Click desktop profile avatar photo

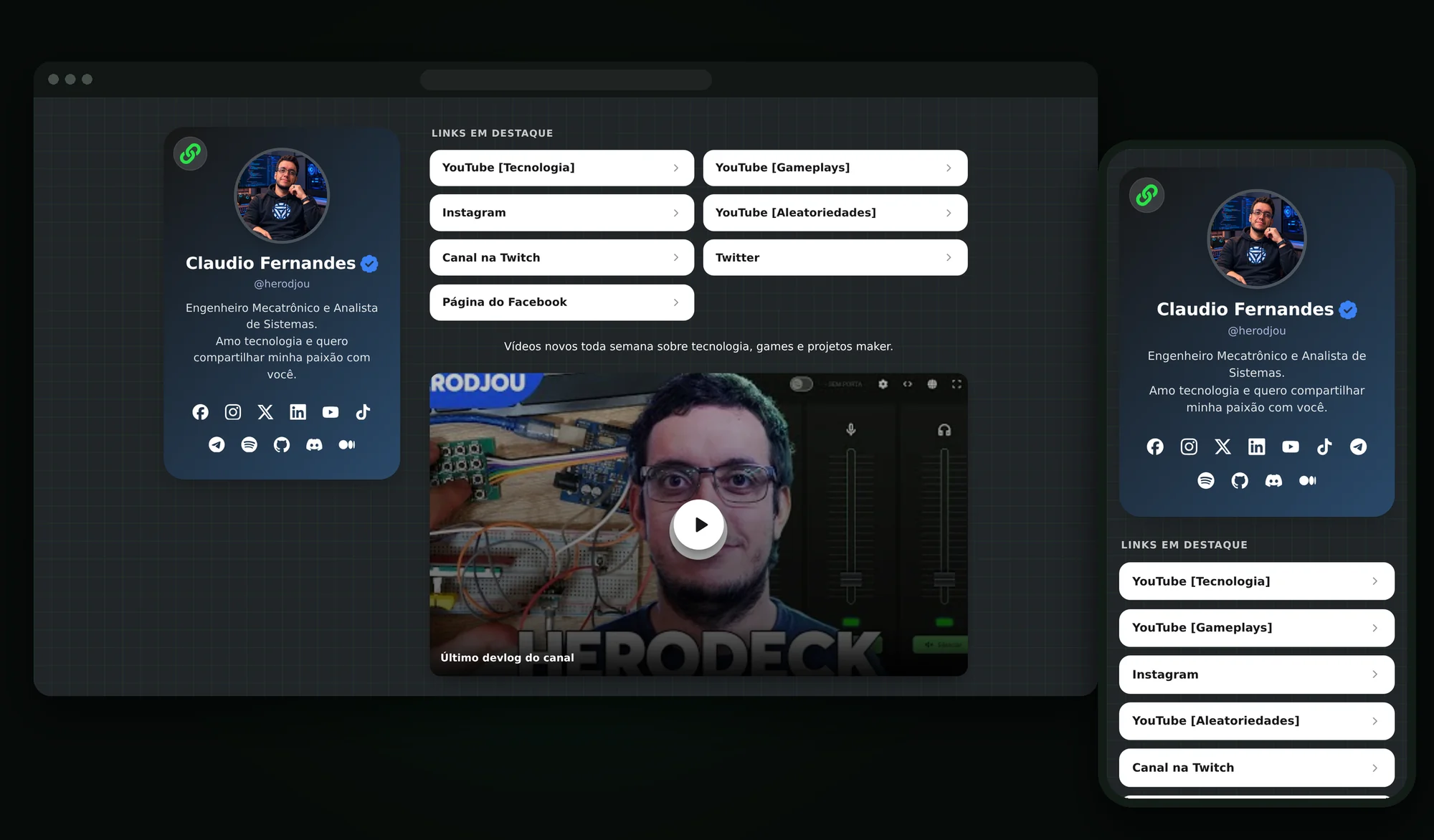point(282,196)
